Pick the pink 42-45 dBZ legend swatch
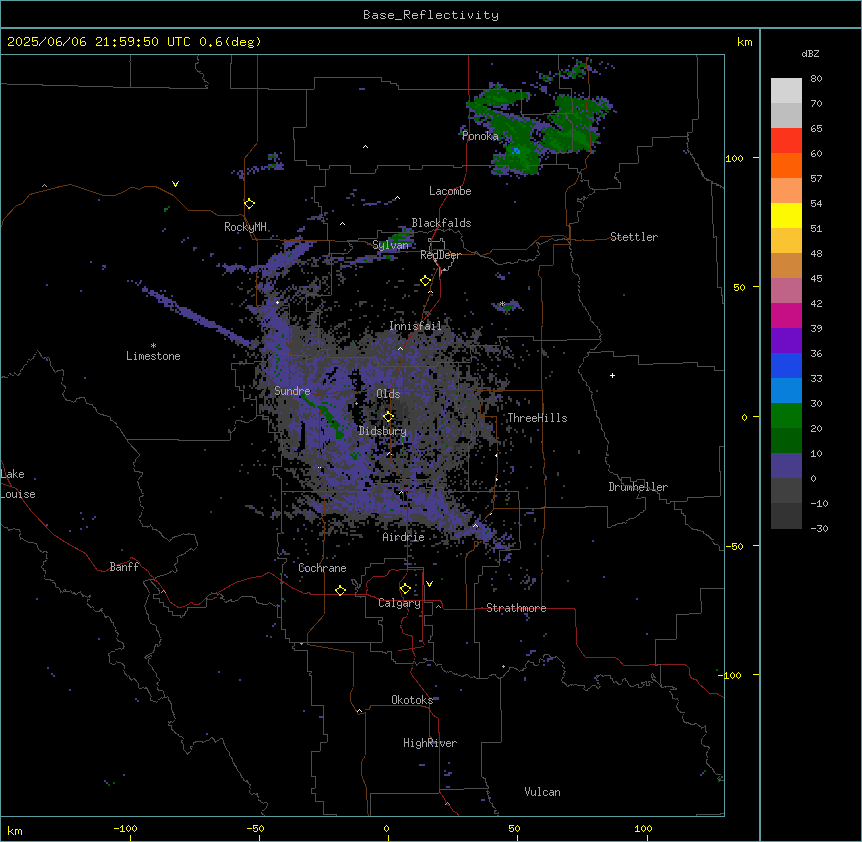The image size is (862, 842). click(x=786, y=291)
